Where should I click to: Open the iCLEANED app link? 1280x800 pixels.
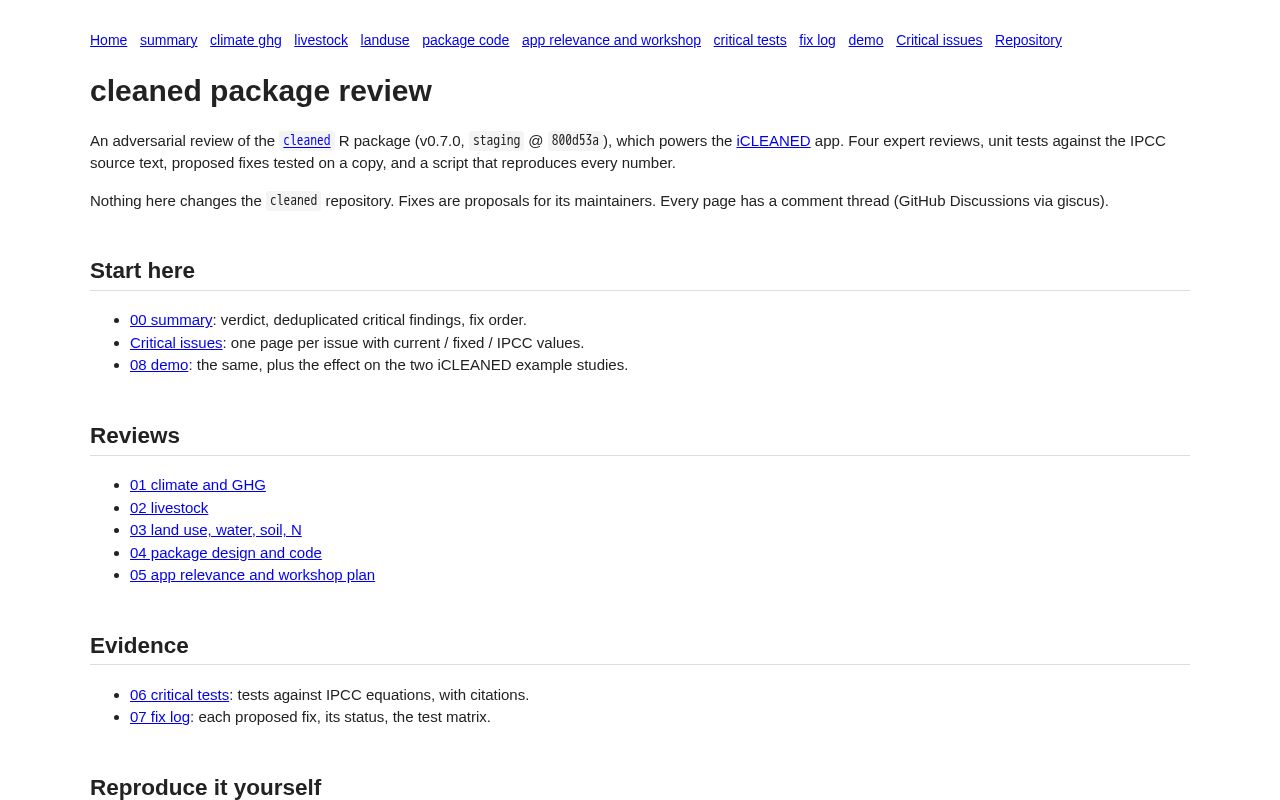point(773,141)
